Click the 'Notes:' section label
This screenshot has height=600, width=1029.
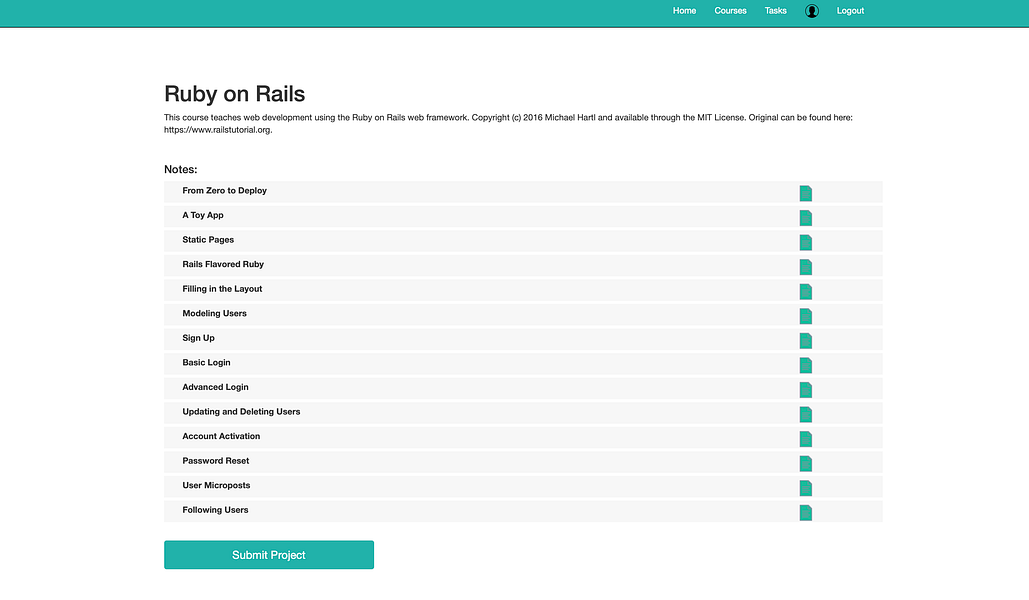[x=180, y=169]
